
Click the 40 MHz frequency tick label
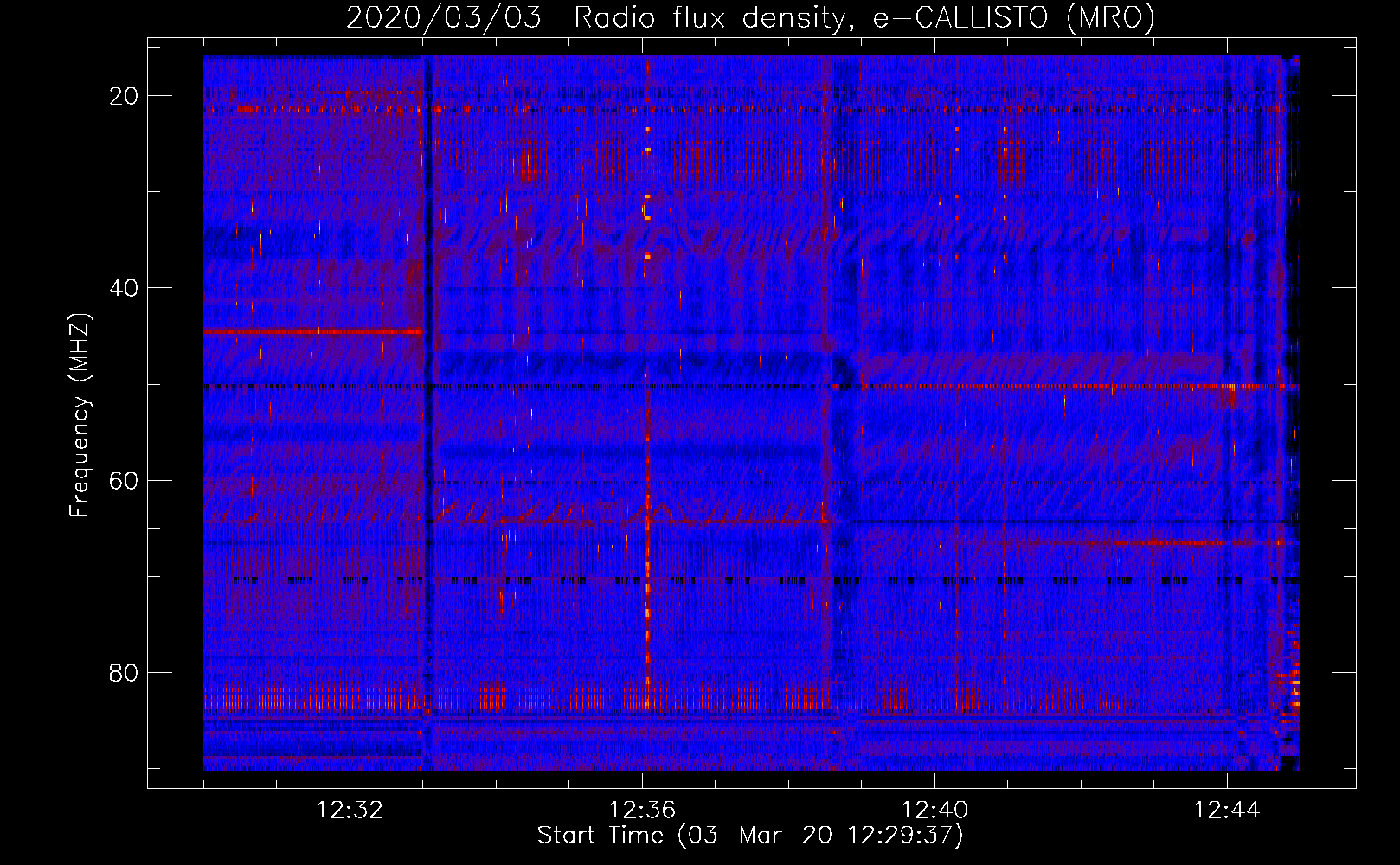124,288
